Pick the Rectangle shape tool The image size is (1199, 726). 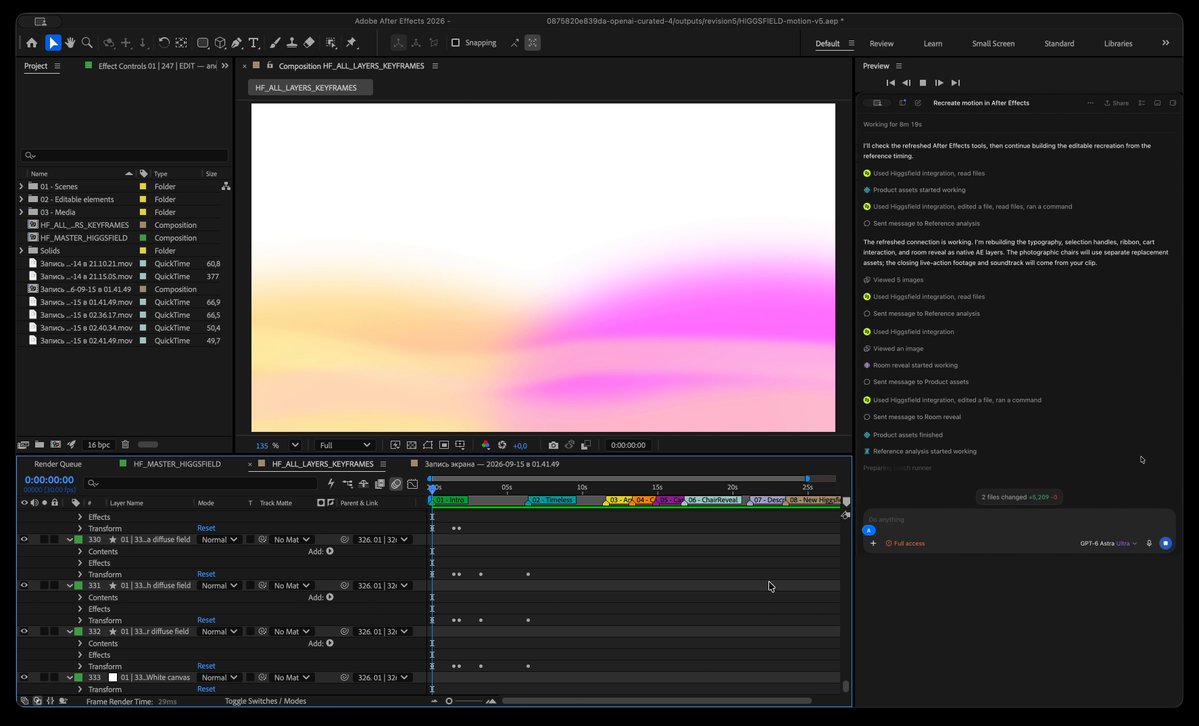coord(203,43)
